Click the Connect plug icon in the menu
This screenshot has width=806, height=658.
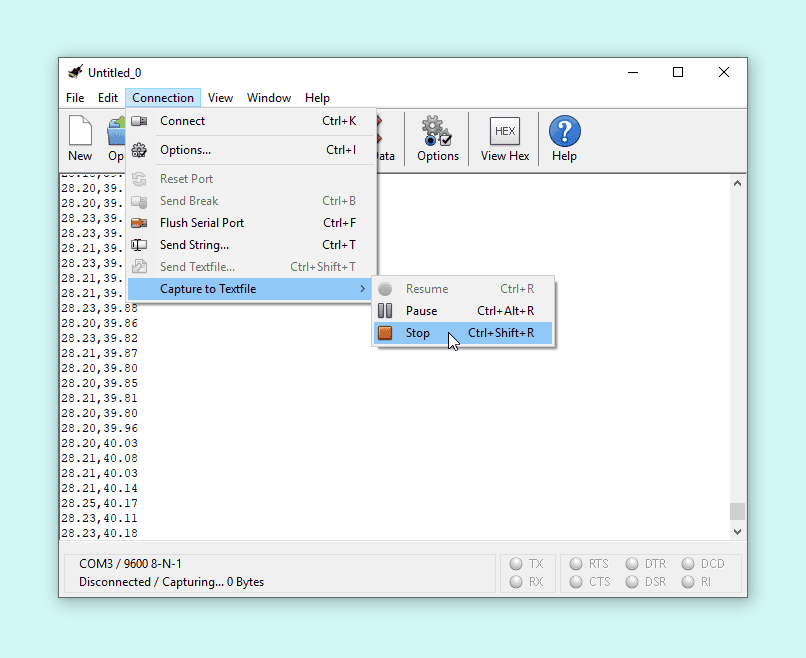tap(140, 121)
